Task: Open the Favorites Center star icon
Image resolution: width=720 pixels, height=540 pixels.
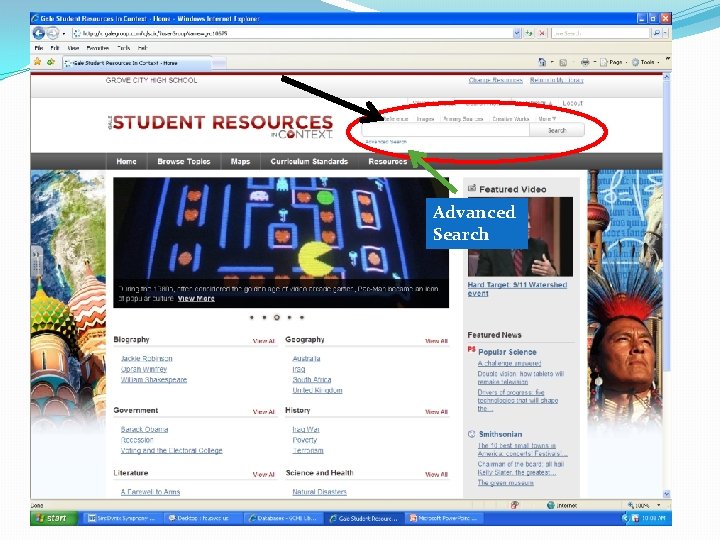Action: 38,62
